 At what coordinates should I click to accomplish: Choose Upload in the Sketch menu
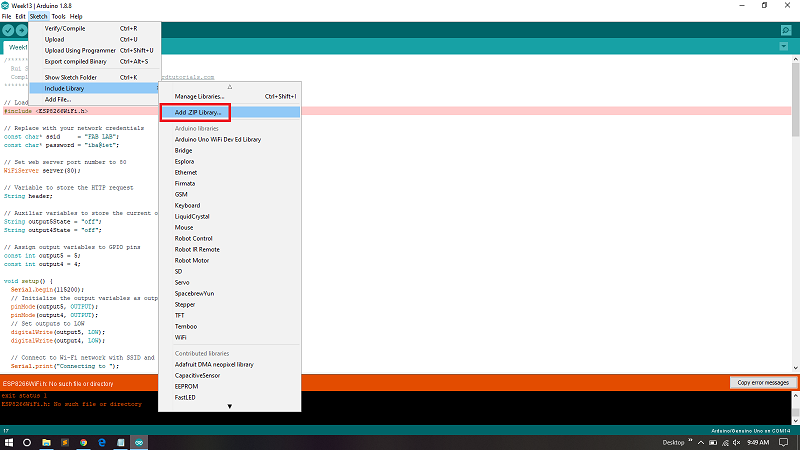coord(95,39)
